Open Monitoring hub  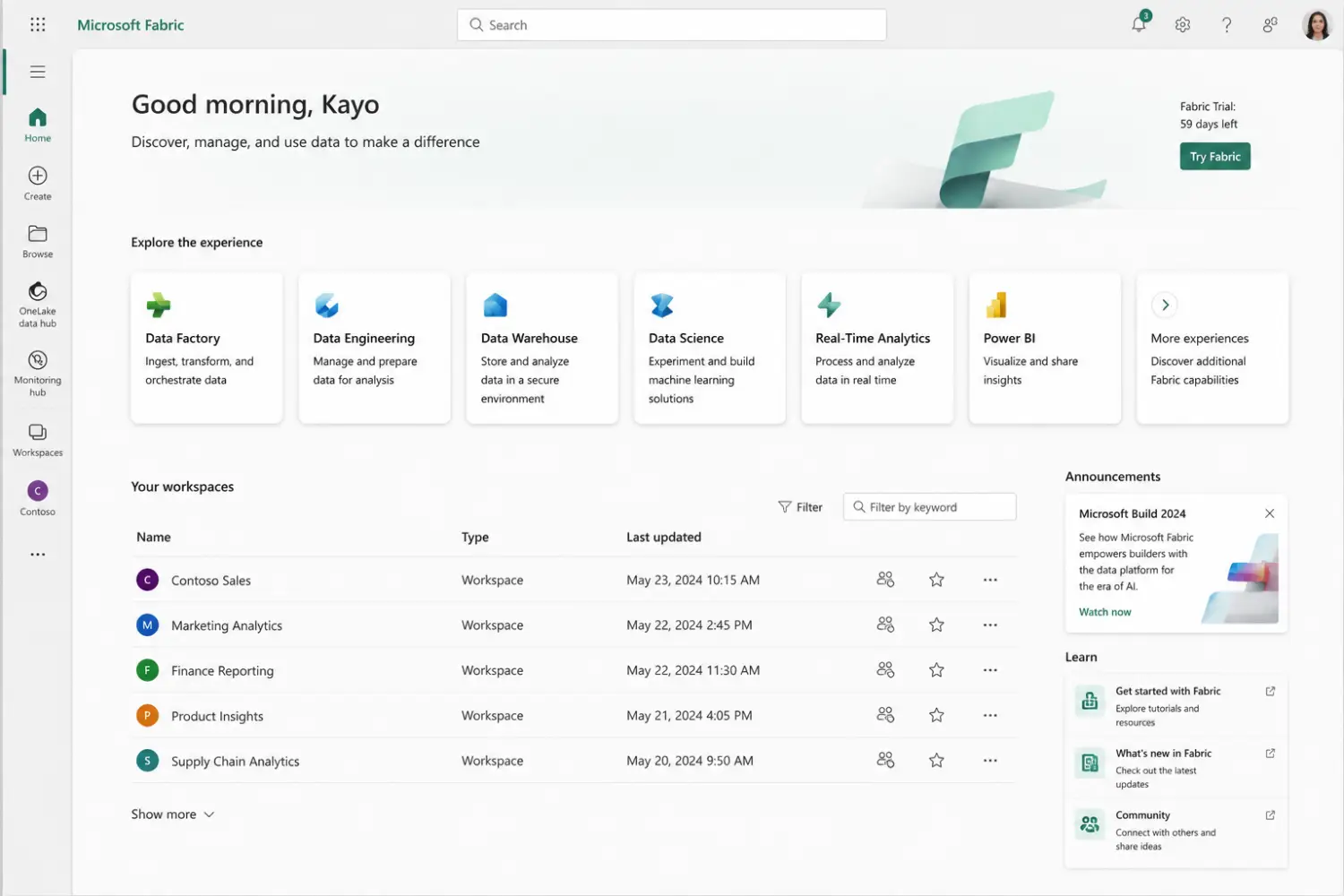point(38,373)
